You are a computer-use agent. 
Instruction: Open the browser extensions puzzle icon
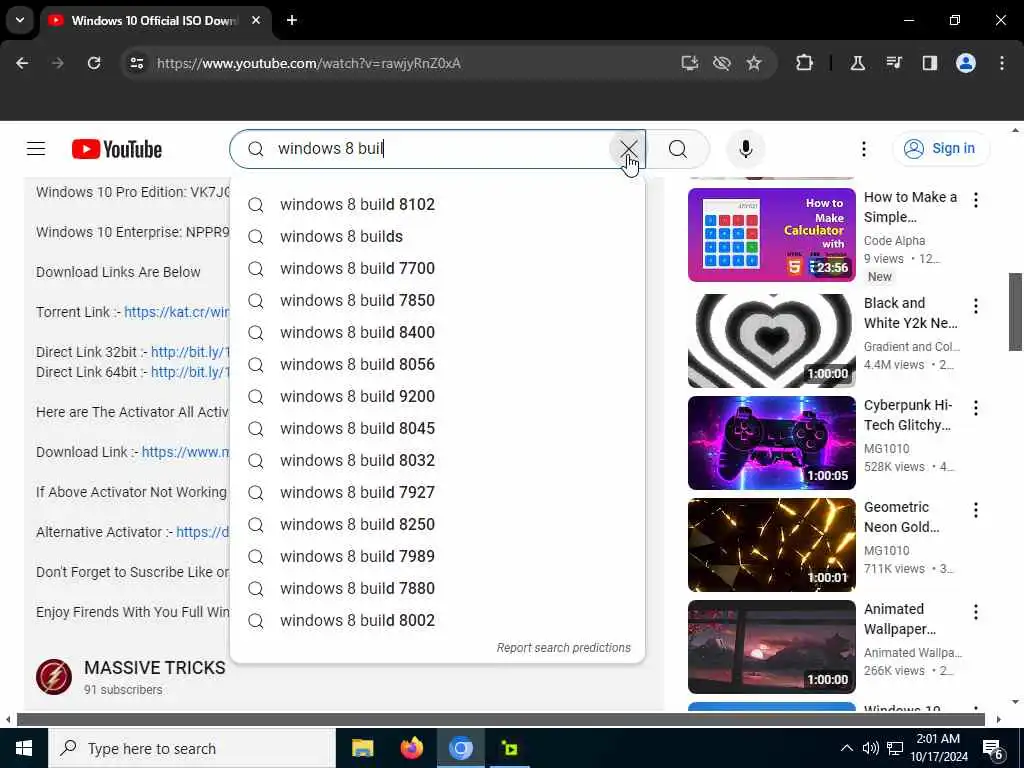click(805, 63)
